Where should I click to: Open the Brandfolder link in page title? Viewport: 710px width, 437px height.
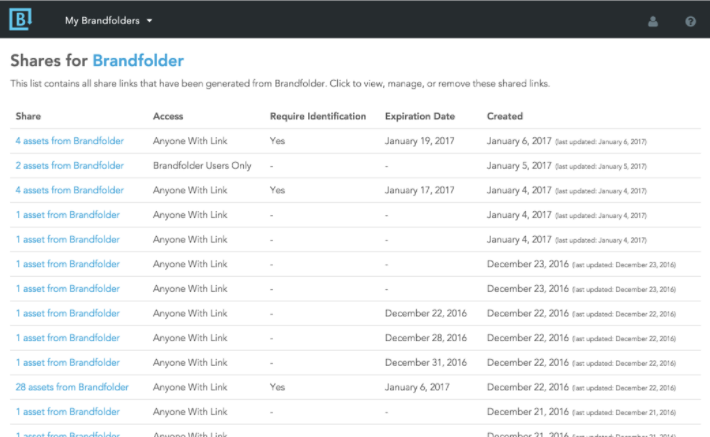138,61
